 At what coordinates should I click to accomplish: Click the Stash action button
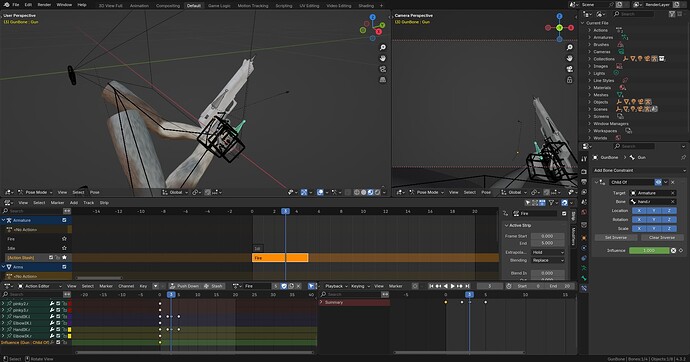tap(213, 286)
